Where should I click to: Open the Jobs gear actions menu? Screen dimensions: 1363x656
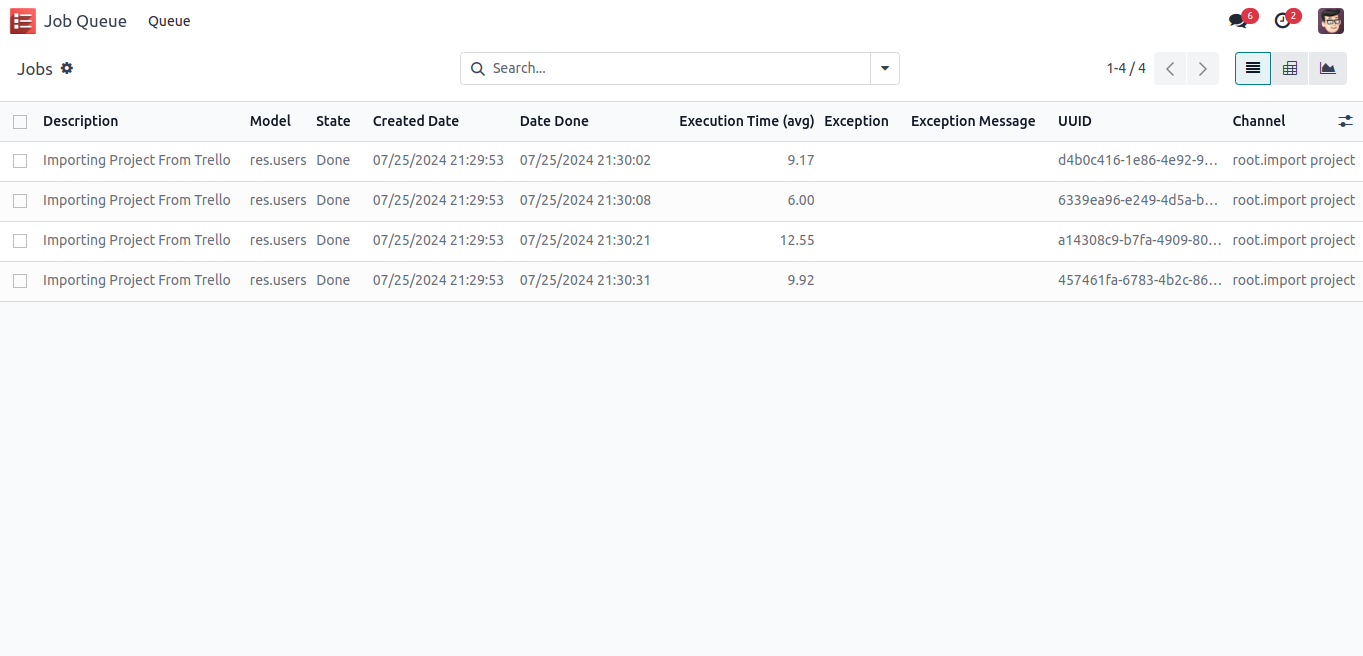tap(67, 68)
